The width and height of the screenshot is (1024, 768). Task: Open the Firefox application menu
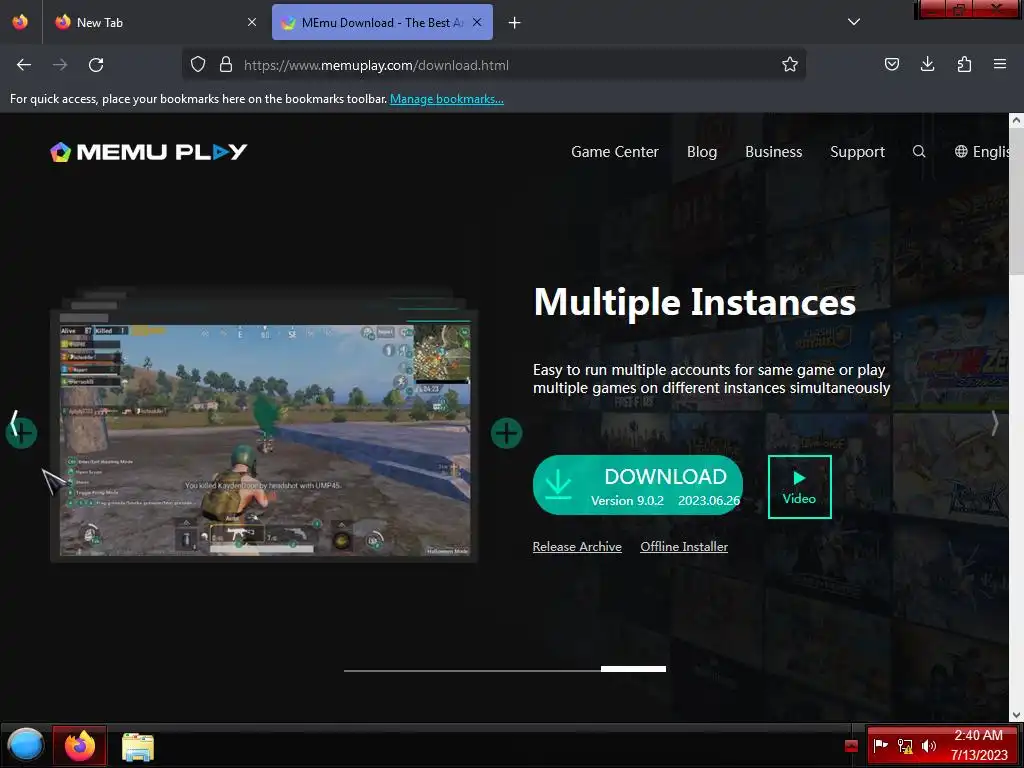coord(1000,64)
